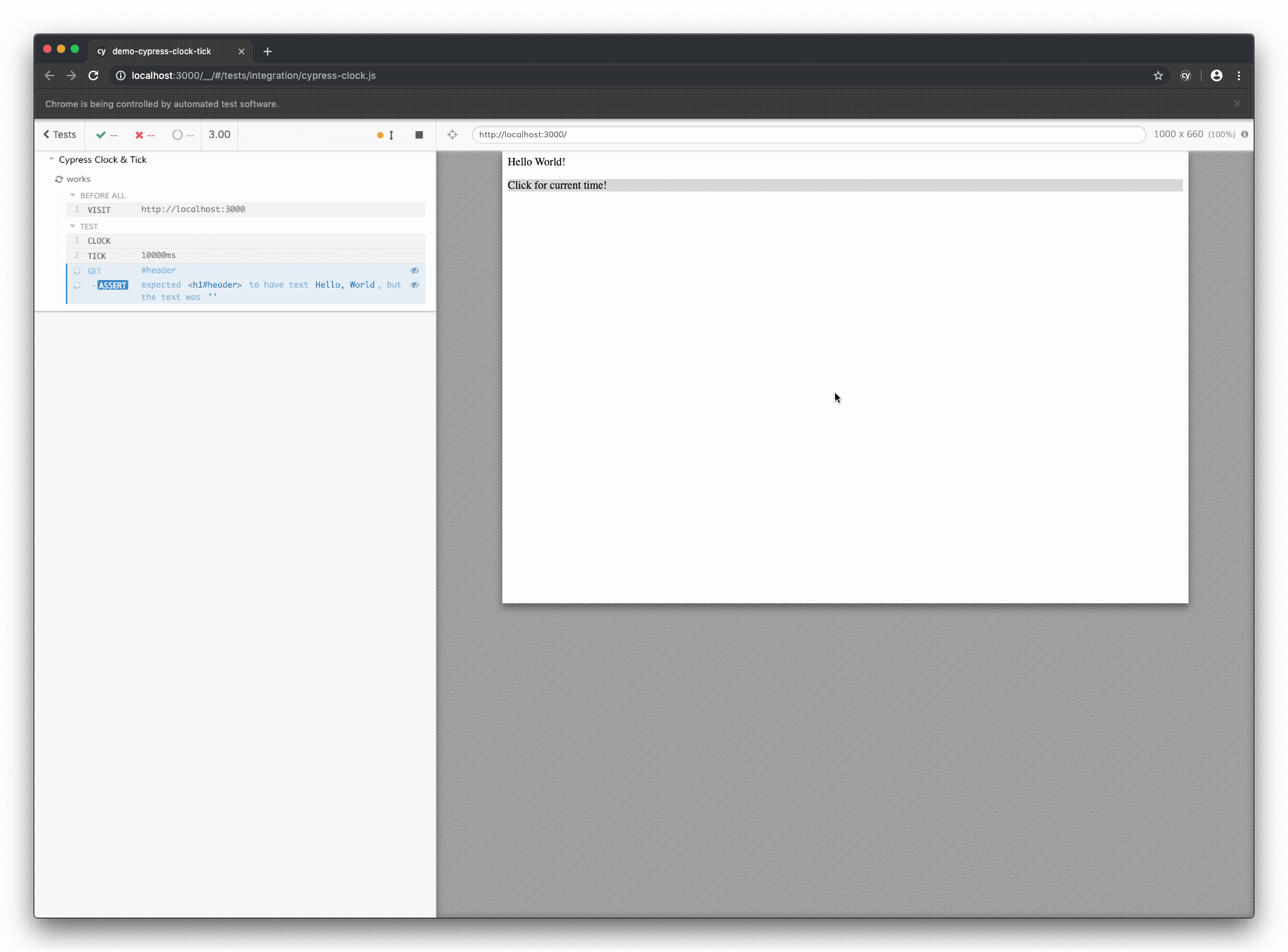
Task: Hide the GET #header command log entry
Action: pos(415,270)
